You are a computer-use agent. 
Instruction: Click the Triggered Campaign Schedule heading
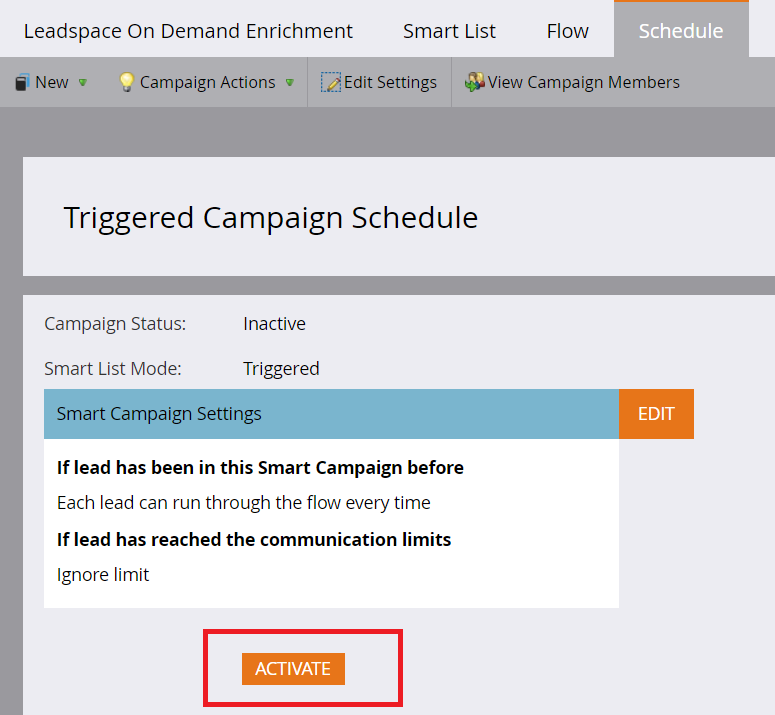[271, 218]
